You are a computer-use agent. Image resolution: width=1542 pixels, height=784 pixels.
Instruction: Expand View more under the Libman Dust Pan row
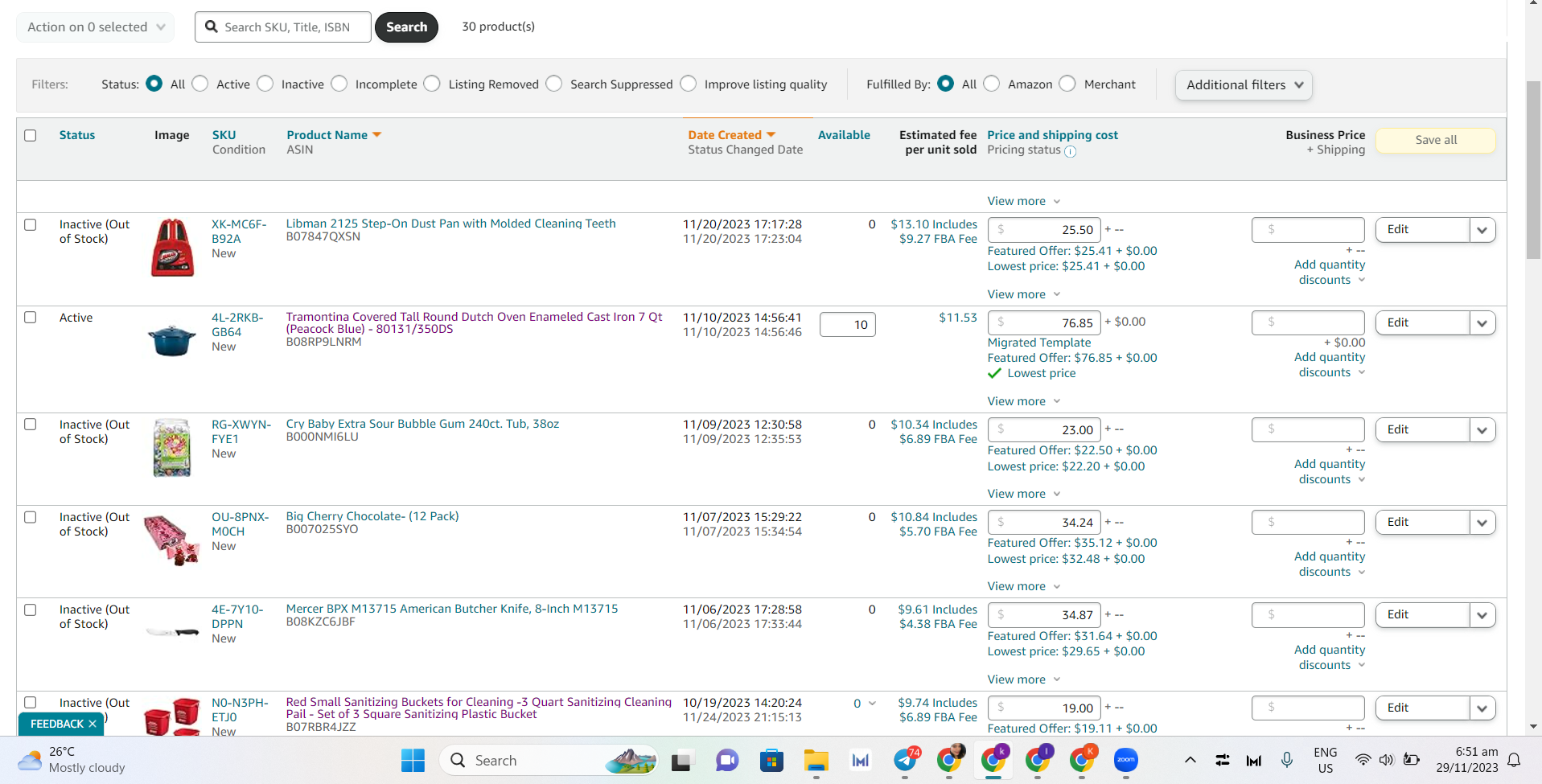(1024, 294)
